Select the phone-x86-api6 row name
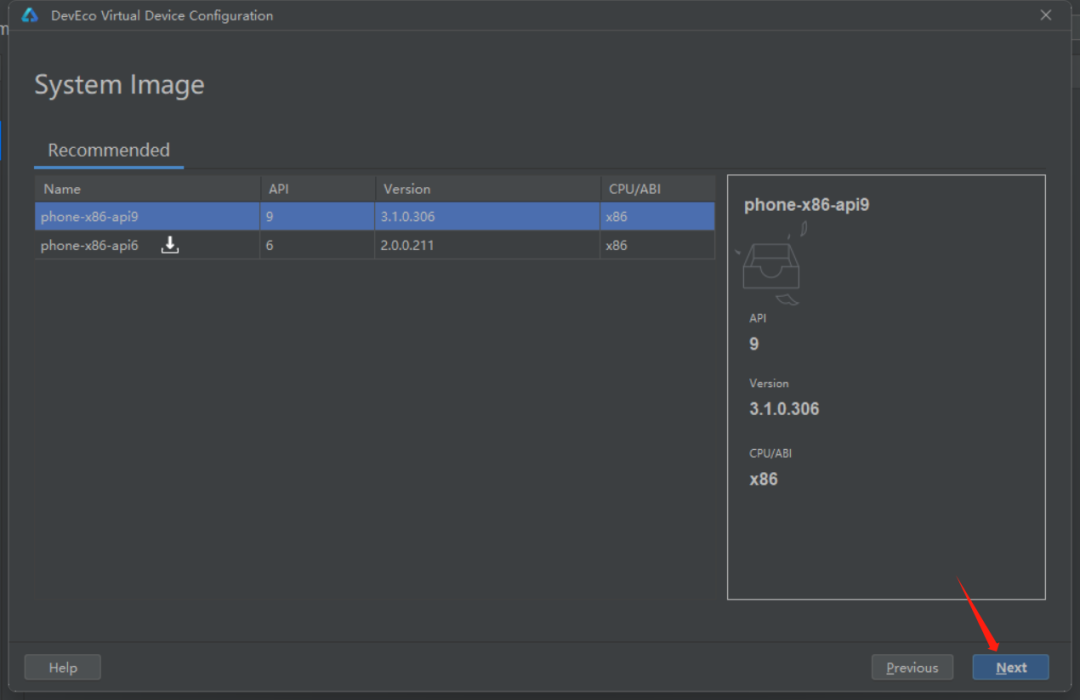 [x=90, y=245]
